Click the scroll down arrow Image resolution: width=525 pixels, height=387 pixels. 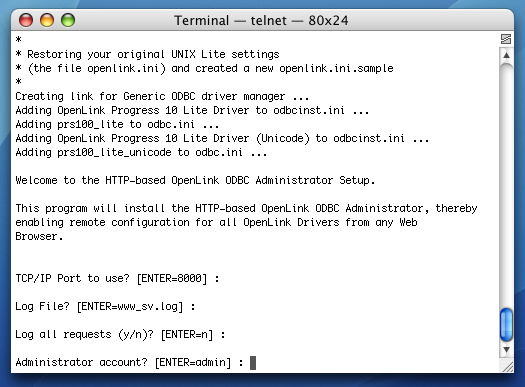pyautogui.click(x=506, y=350)
